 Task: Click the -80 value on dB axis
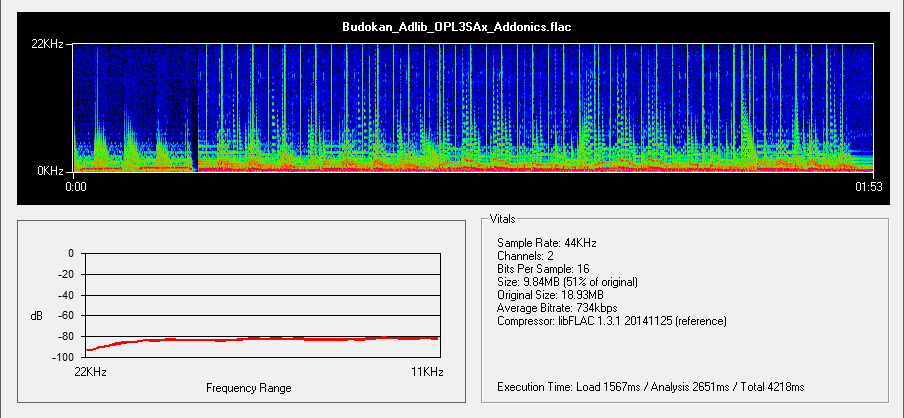[x=65, y=337]
